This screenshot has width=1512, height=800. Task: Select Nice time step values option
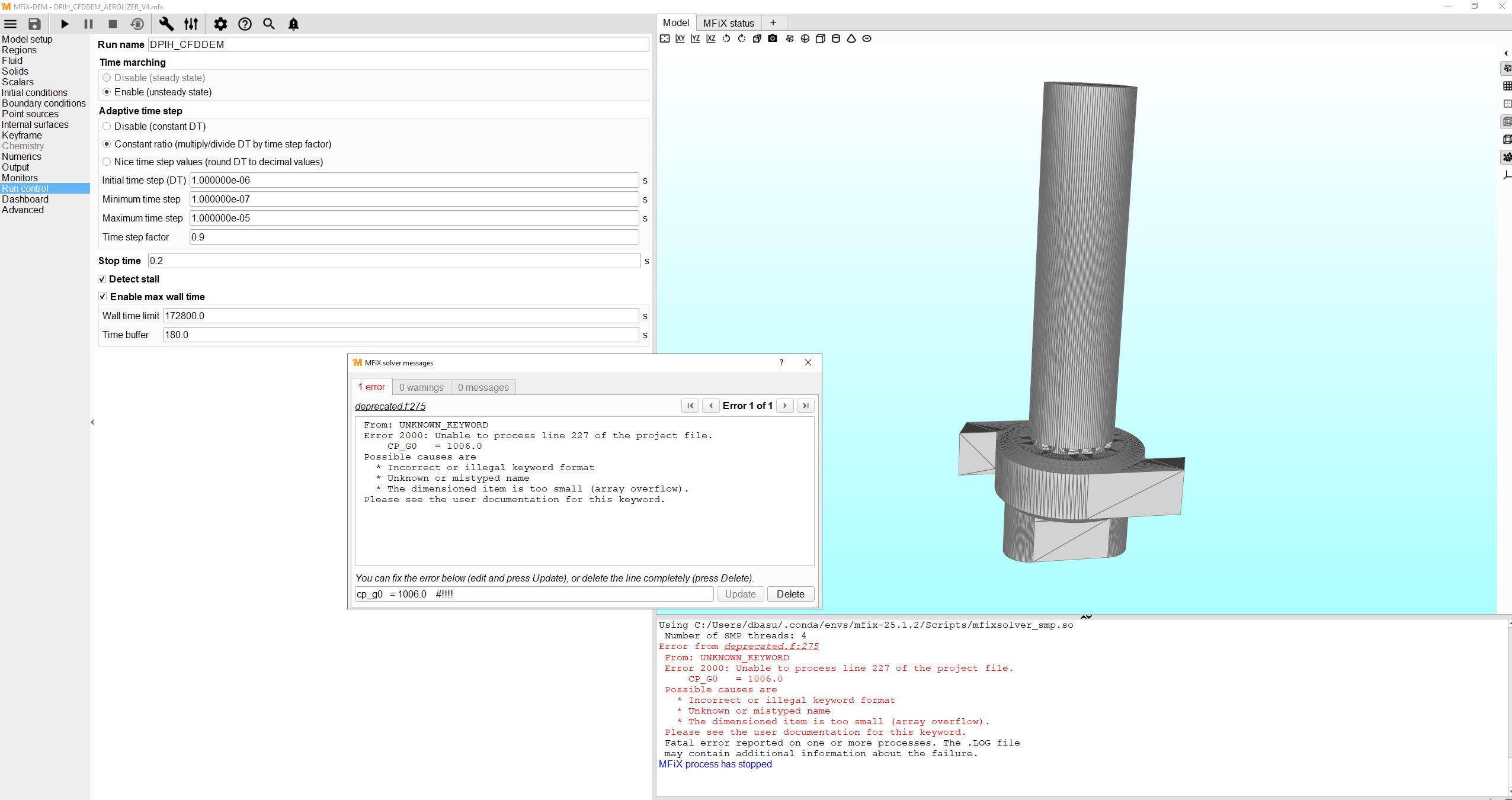click(x=107, y=162)
